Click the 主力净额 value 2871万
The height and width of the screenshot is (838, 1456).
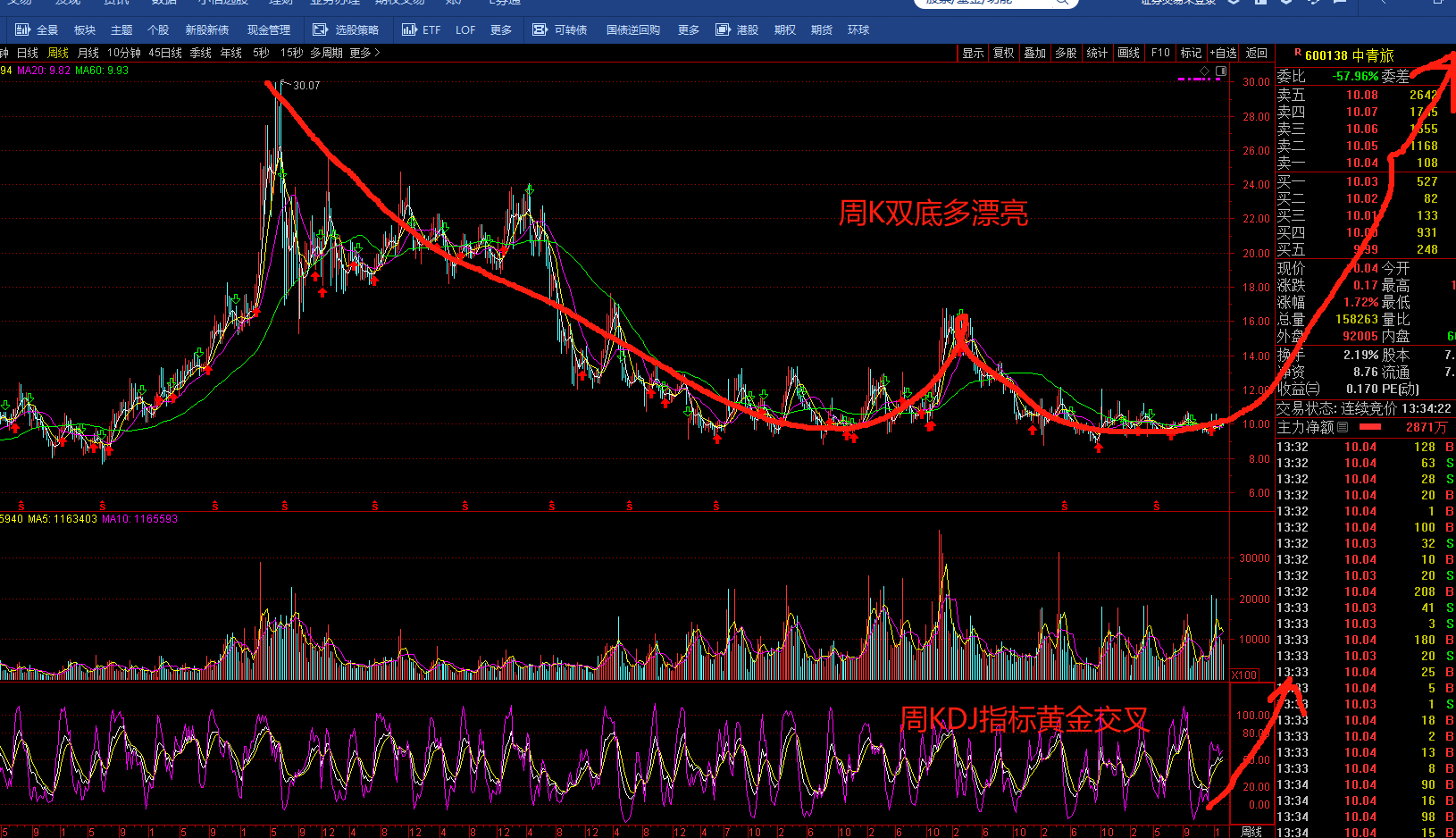pyautogui.click(x=1427, y=427)
